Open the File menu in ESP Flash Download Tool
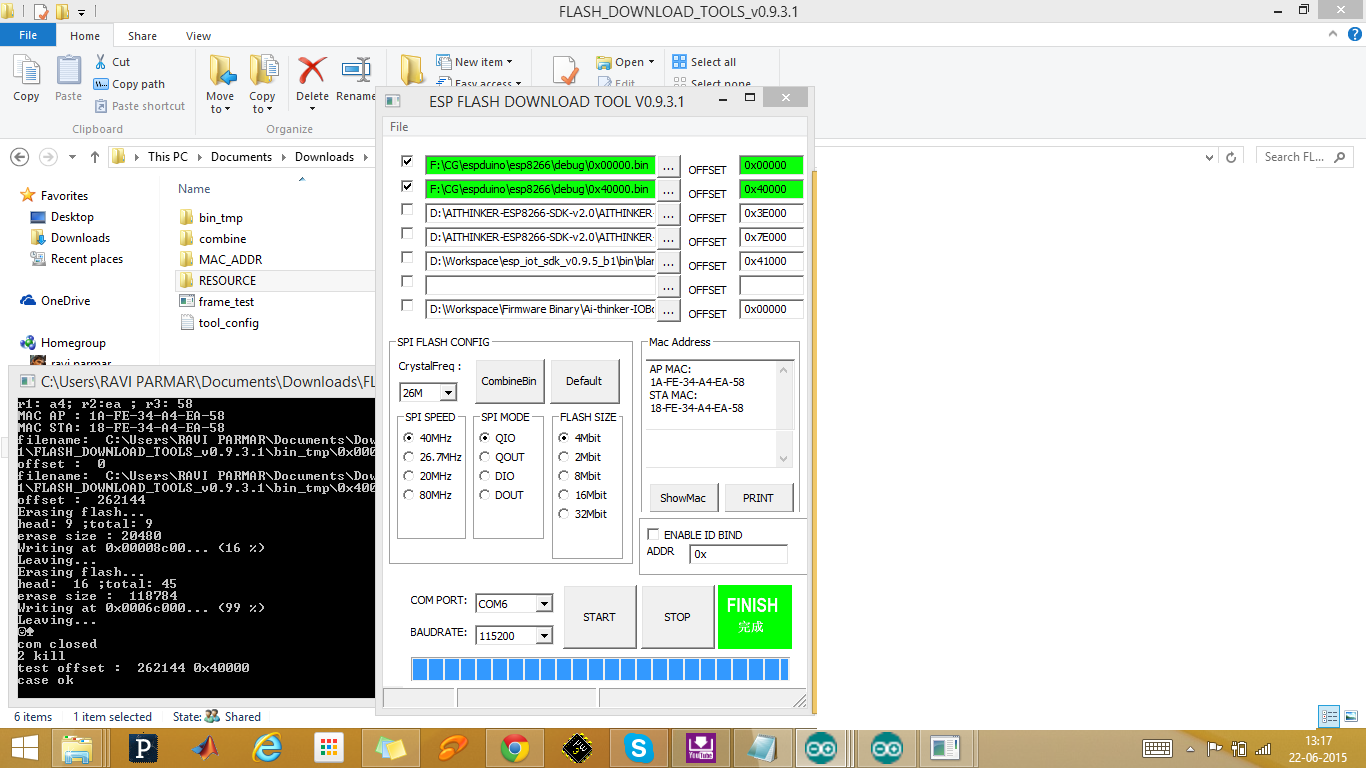Screen dimensions: 1366x768 398,127
